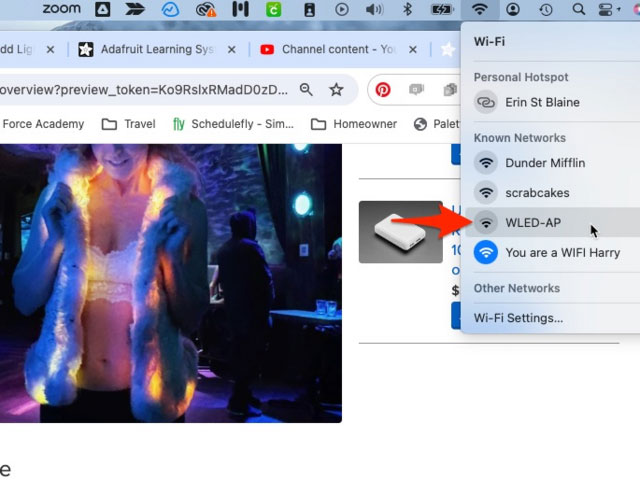
Task: Bookmark this page with star icon
Action: click(x=336, y=89)
